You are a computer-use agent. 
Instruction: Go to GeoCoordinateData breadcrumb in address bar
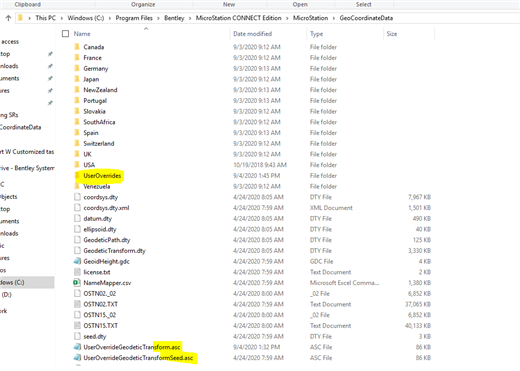[366, 18]
